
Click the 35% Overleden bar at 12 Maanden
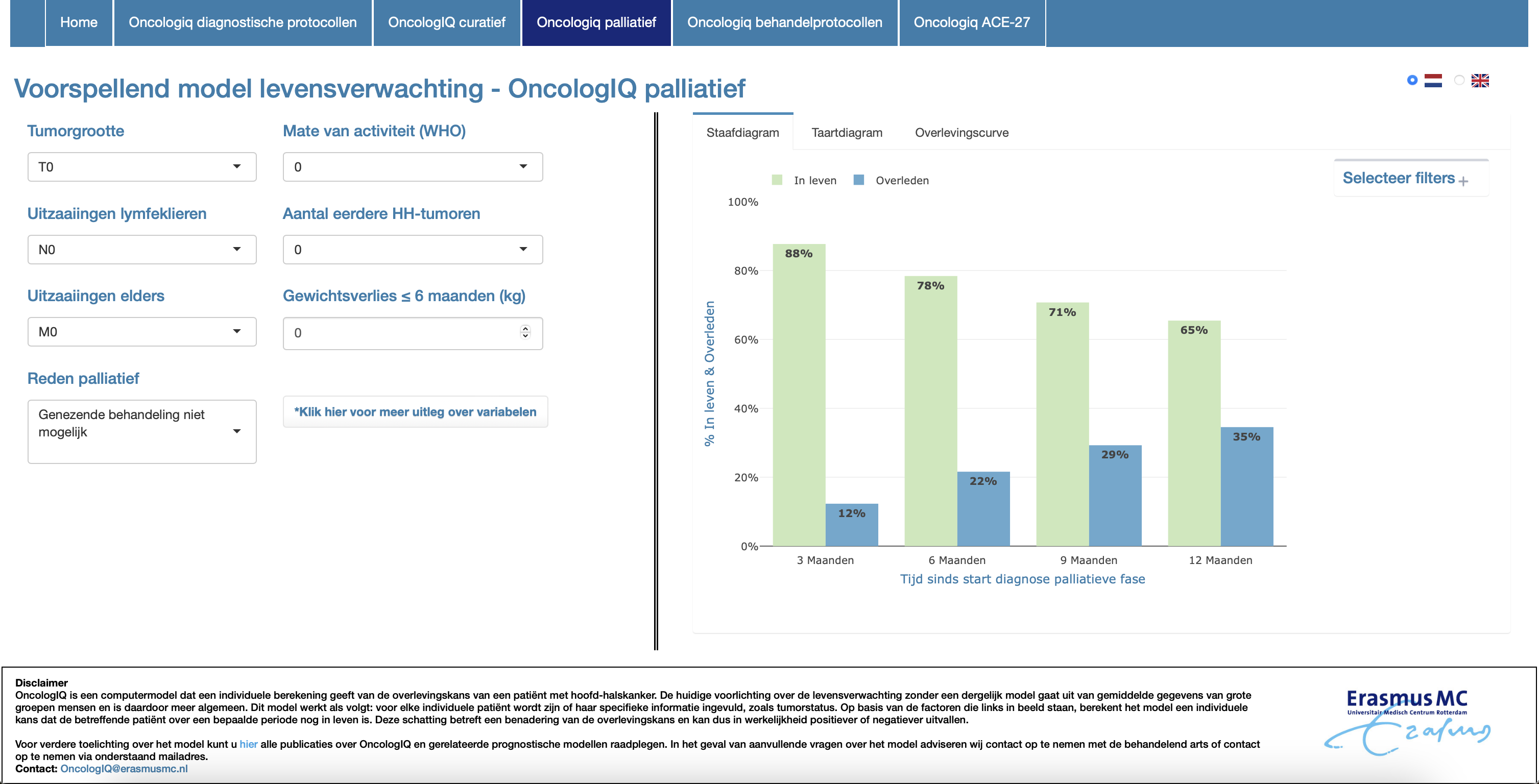[1247, 486]
